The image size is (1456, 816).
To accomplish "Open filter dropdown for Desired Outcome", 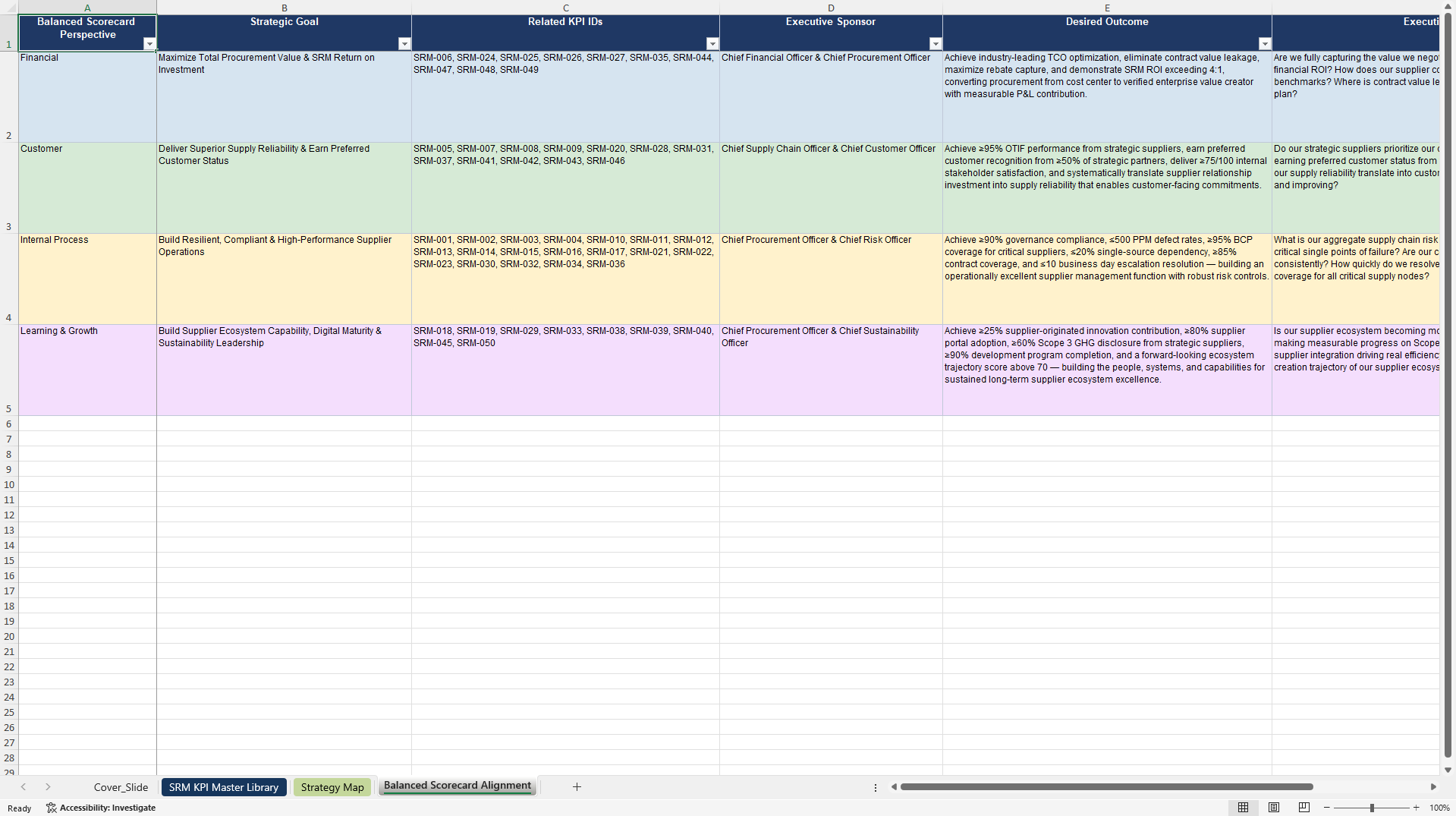I will point(1265,44).
